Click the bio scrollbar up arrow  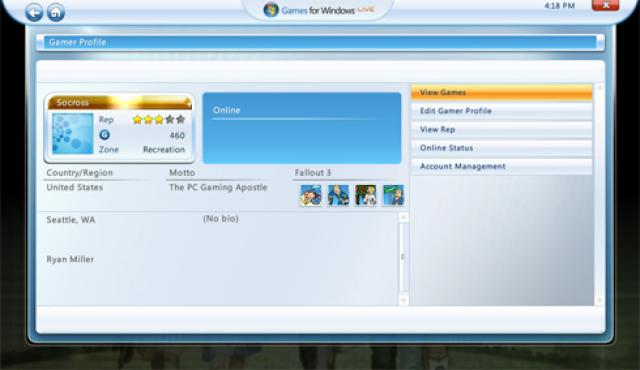[x=403, y=217]
